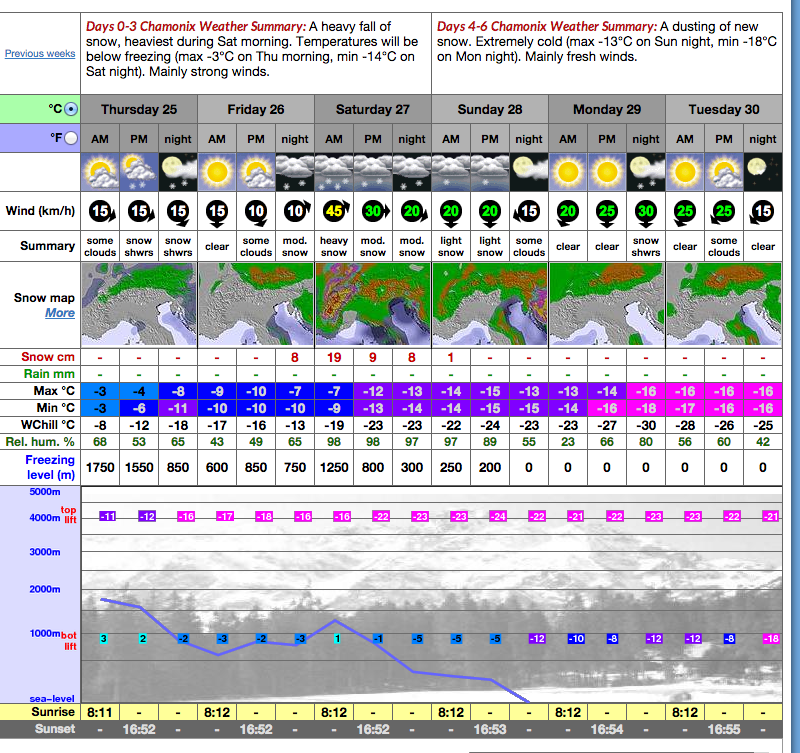Open the More link under Snow map
The width and height of the screenshot is (800, 753).
(60, 313)
